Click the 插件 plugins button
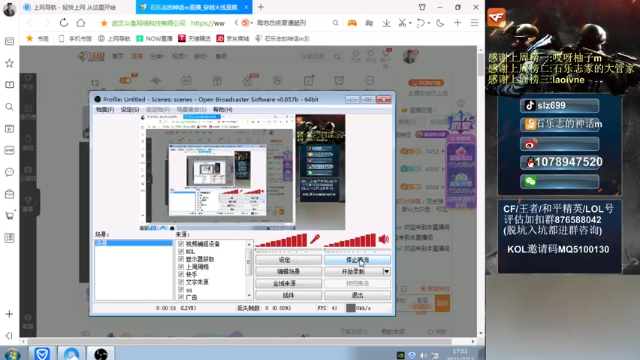This screenshot has height=360, width=640. [288, 295]
